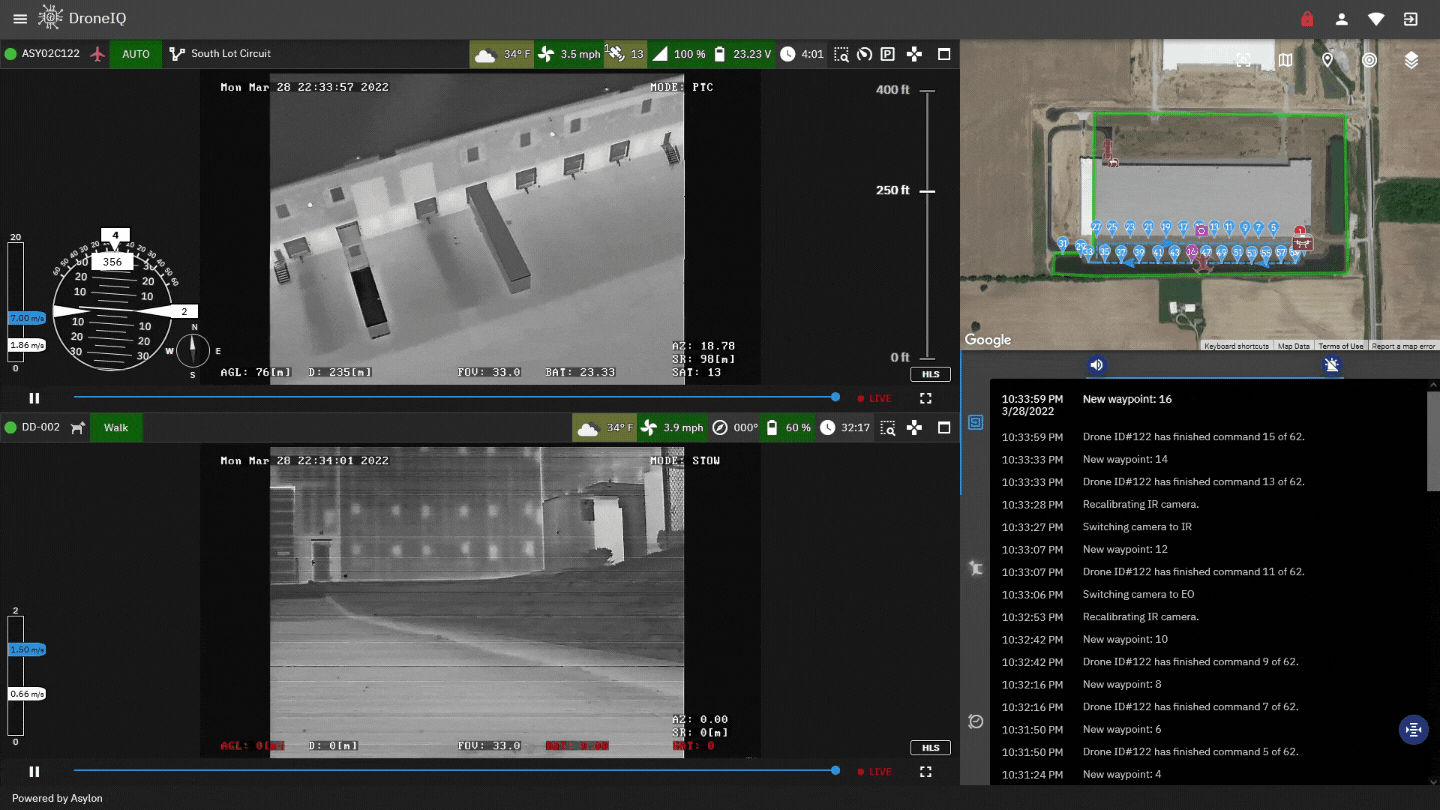The image size is (1440, 810).
Task: Maximize the DD-002 video panel
Action: click(x=944, y=428)
